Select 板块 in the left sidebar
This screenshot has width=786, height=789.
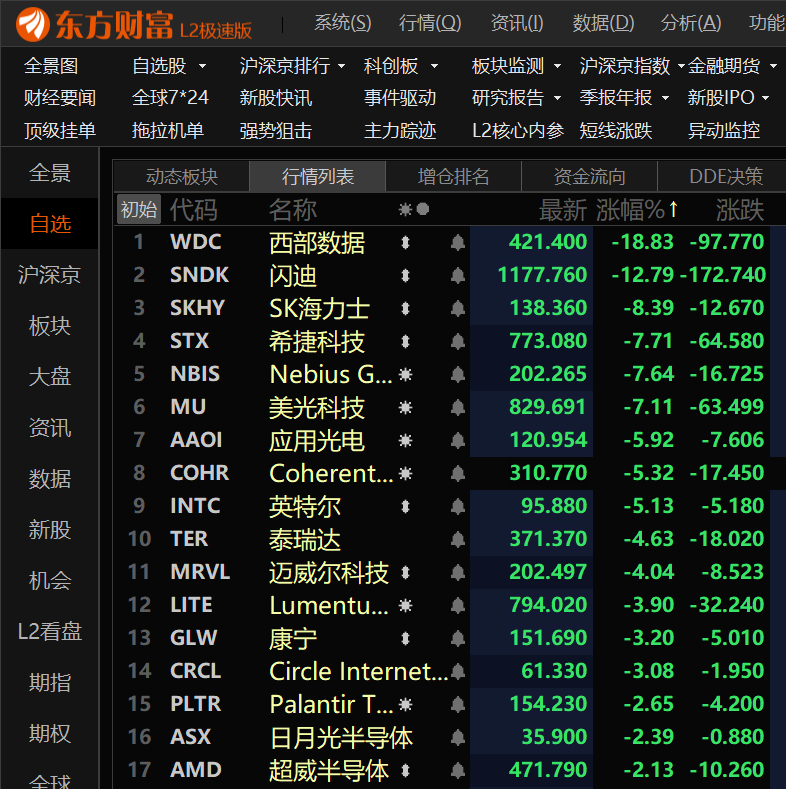tap(49, 326)
